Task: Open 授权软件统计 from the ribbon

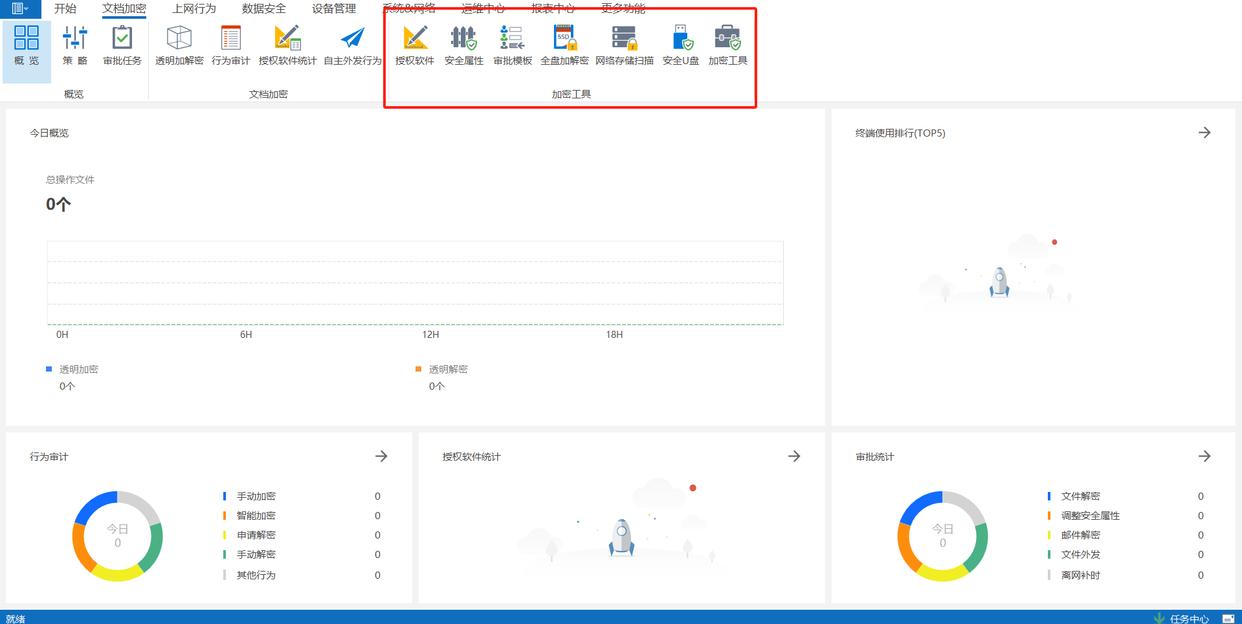Action: click(x=287, y=46)
